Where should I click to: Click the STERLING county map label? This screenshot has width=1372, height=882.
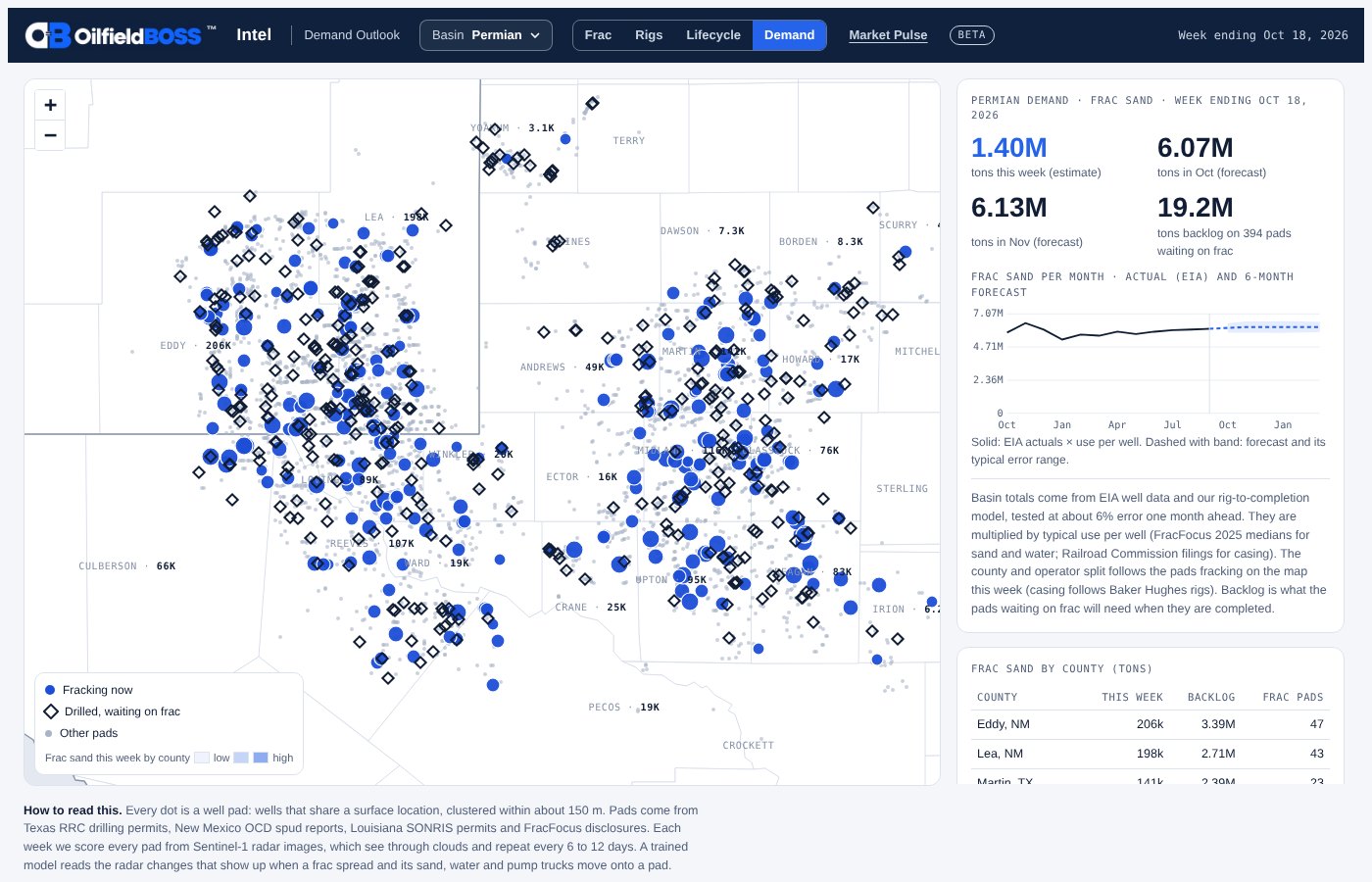[x=903, y=489]
